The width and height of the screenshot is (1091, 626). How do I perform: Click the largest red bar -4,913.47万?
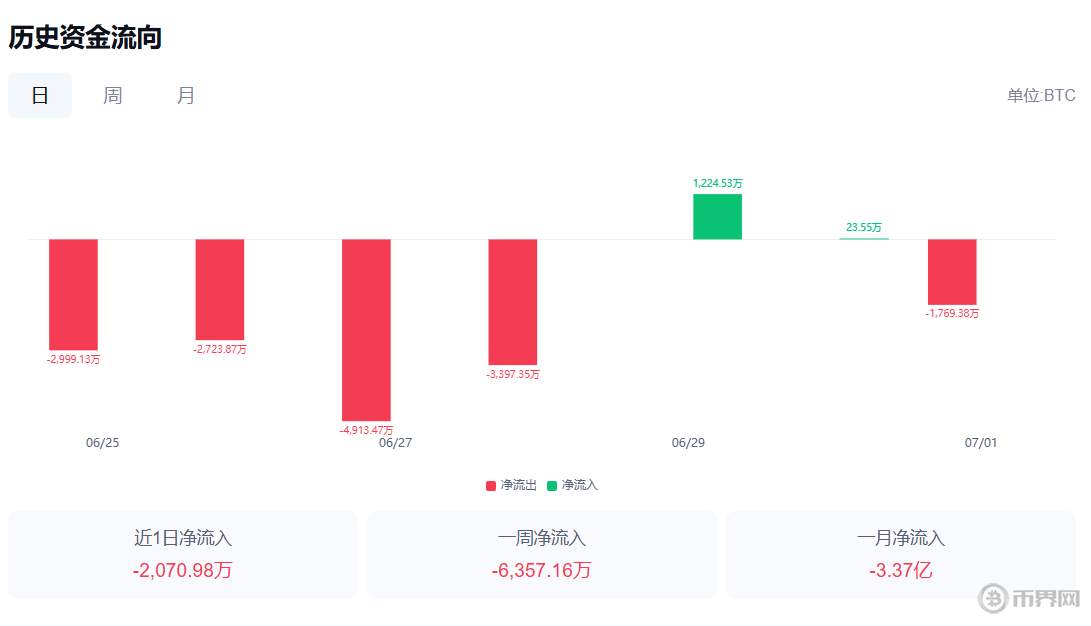click(366, 330)
